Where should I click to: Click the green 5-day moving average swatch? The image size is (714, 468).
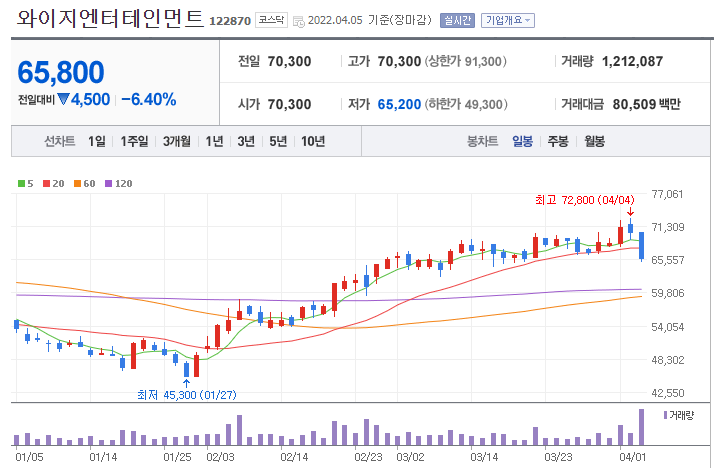point(21,183)
